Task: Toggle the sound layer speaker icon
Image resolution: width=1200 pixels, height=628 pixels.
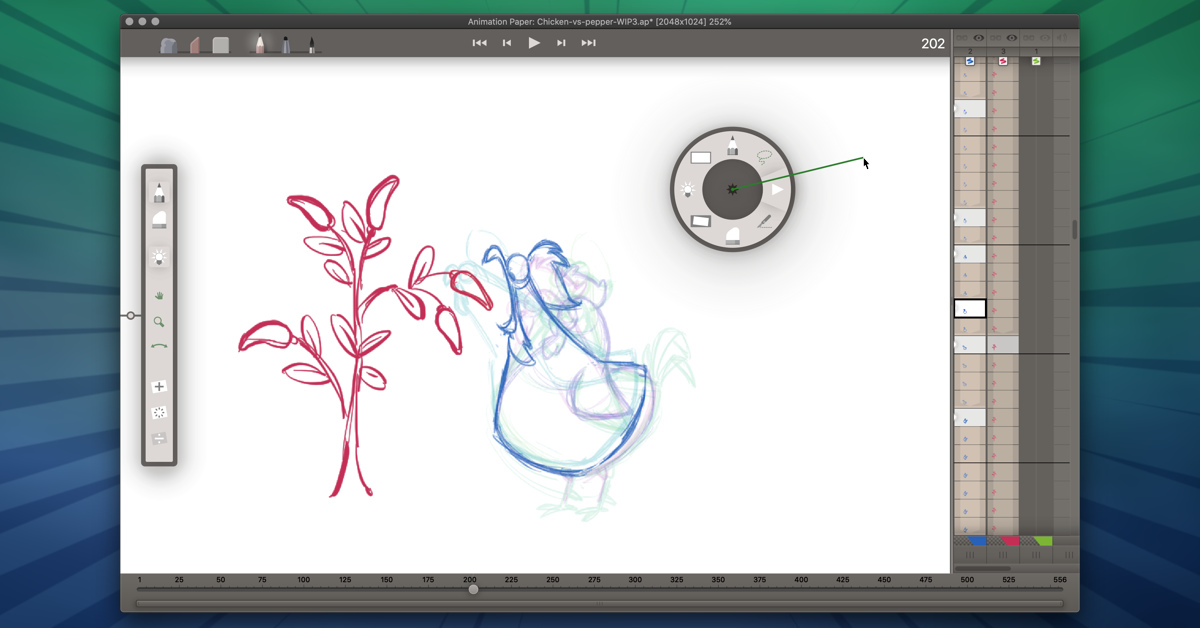Action: point(1062,38)
